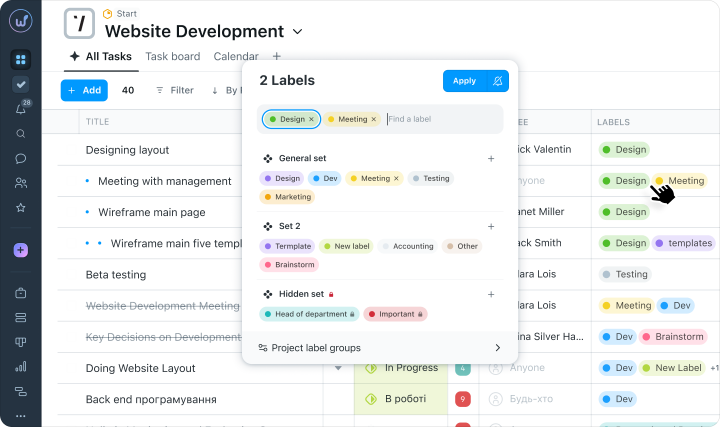This screenshot has height=427, width=720.
Task: Expand Website Development project dropdown
Action: tap(298, 32)
